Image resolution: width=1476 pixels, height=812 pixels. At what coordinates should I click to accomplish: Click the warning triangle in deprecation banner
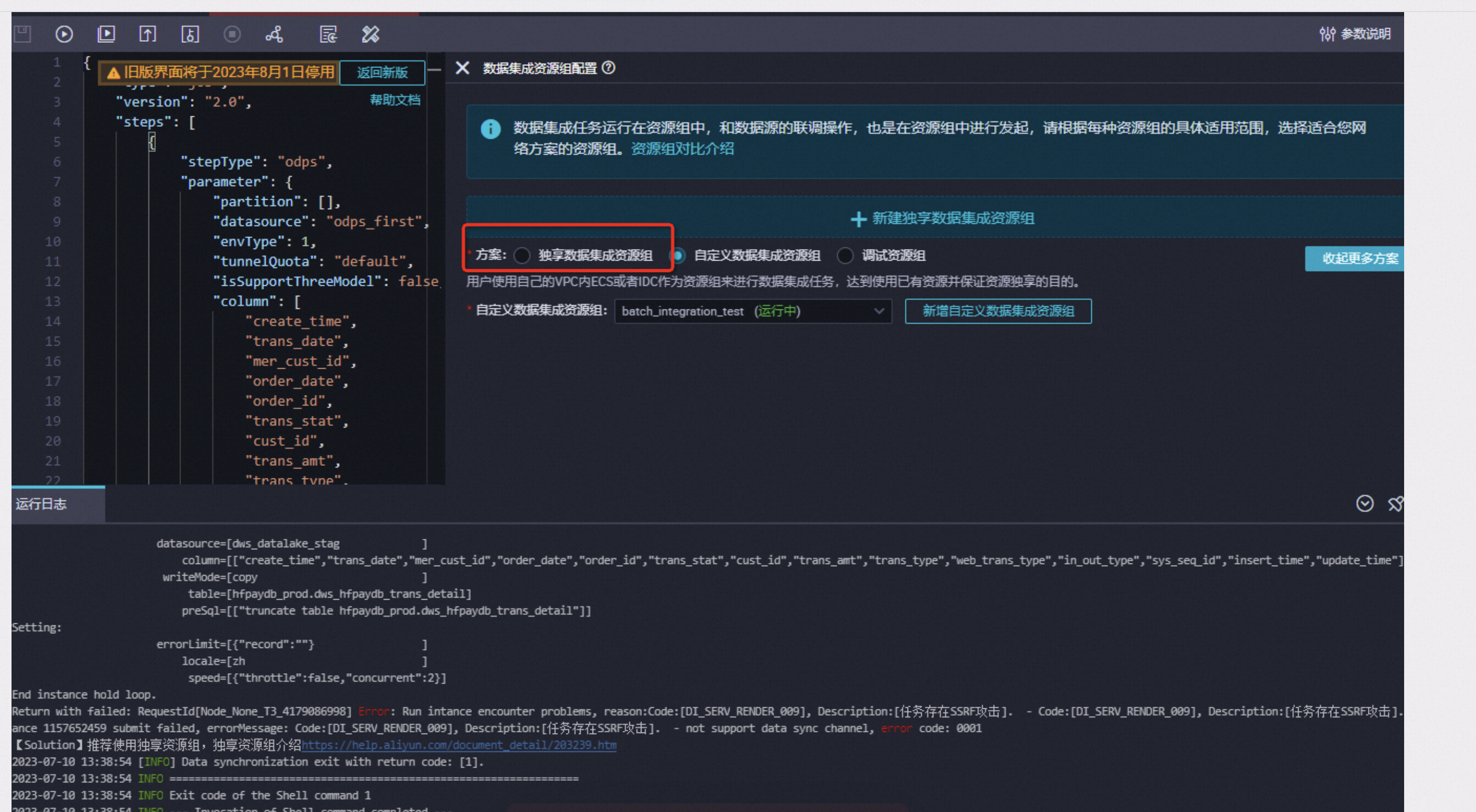click(114, 73)
